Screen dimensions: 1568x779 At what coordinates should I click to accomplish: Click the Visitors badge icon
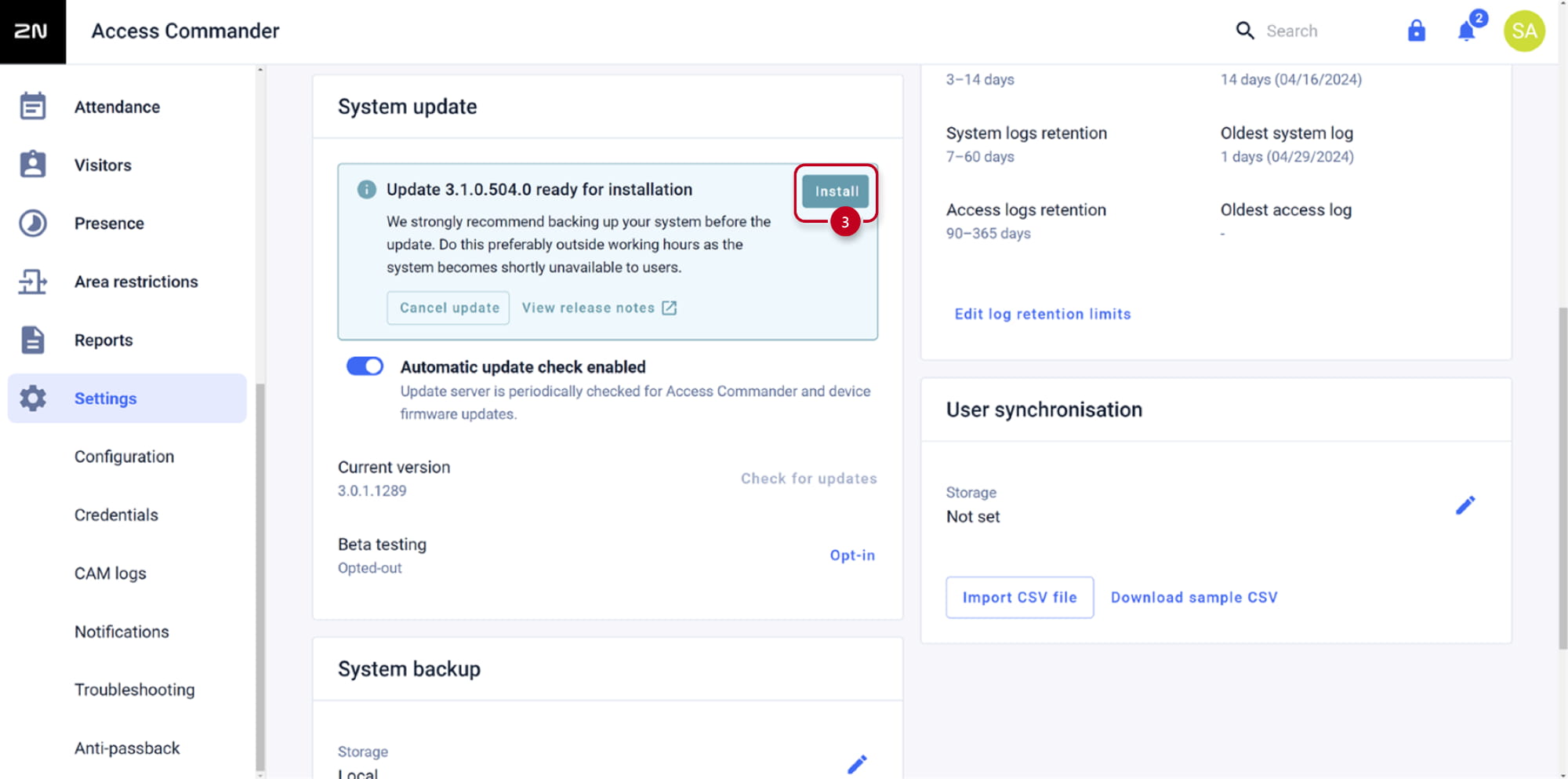click(x=33, y=165)
